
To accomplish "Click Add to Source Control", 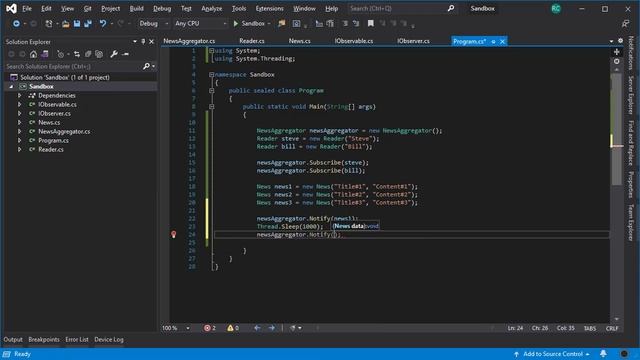I will [551, 354].
